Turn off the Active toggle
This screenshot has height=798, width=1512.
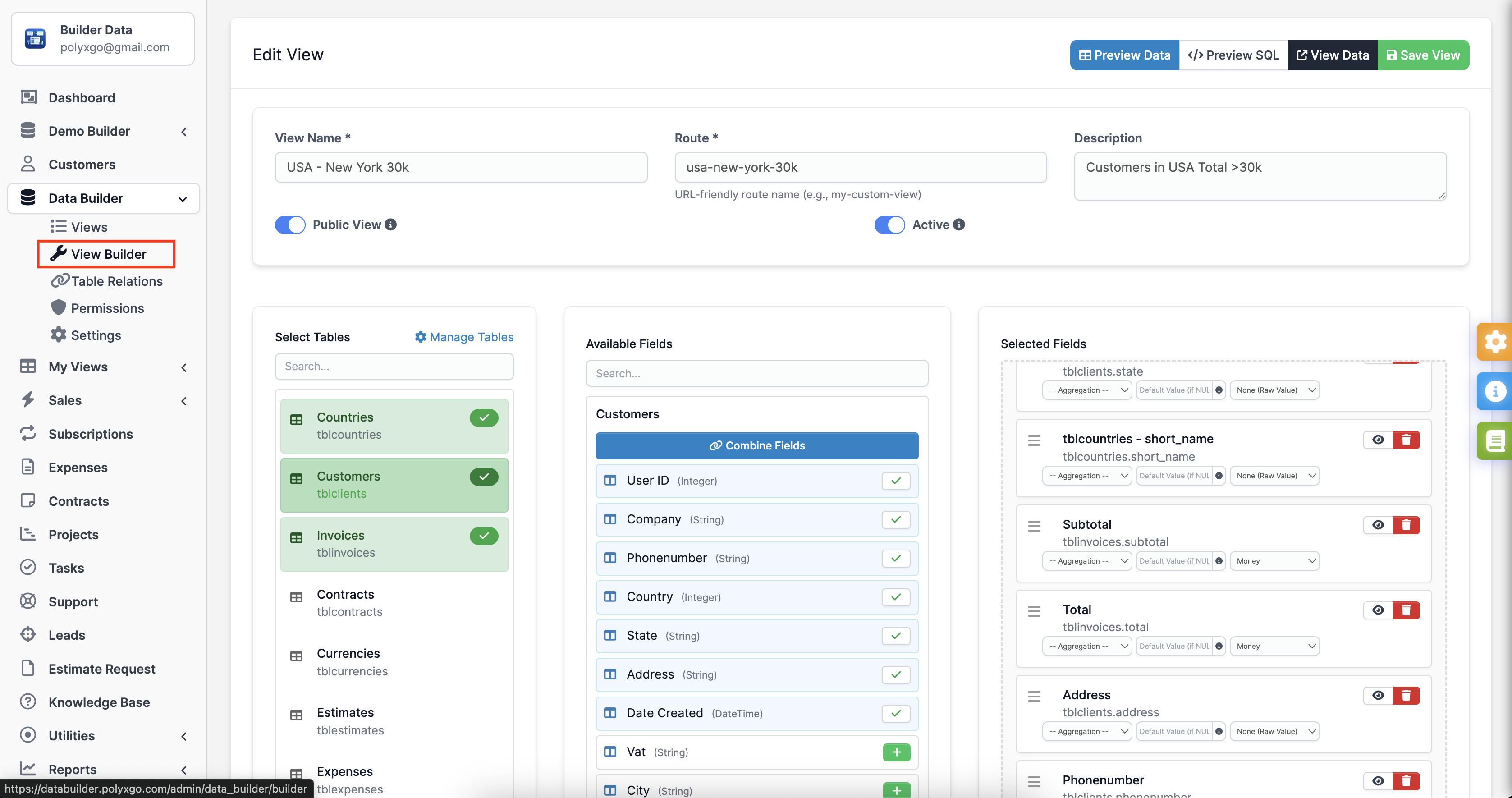pos(889,225)
